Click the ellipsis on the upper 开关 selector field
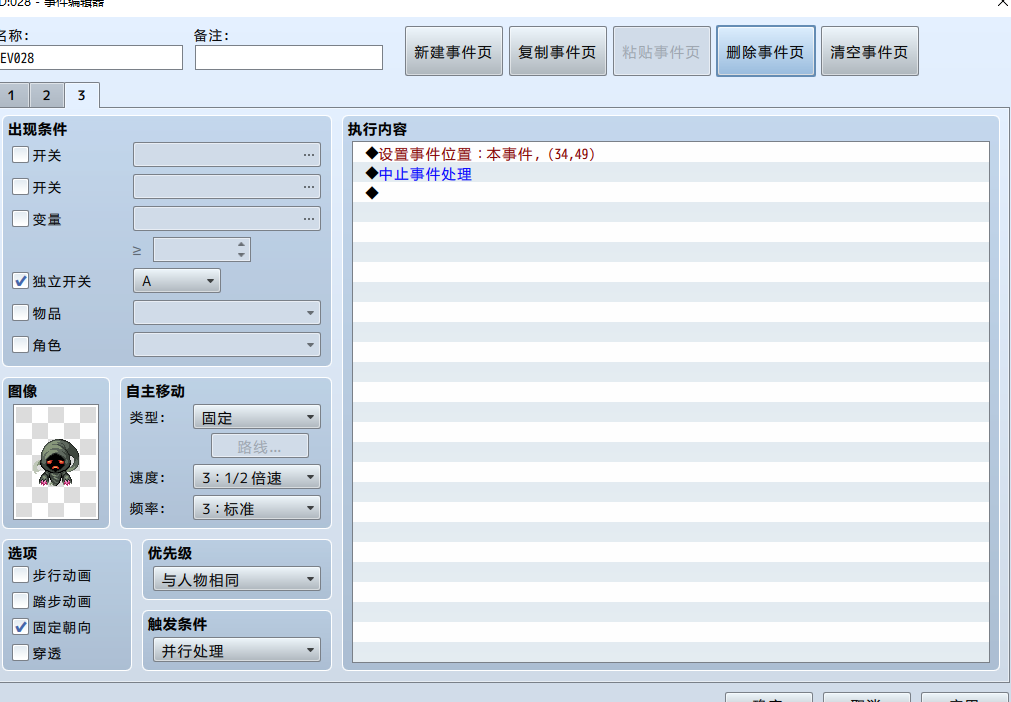The image size is (1011, 702). tap(309, 155)
